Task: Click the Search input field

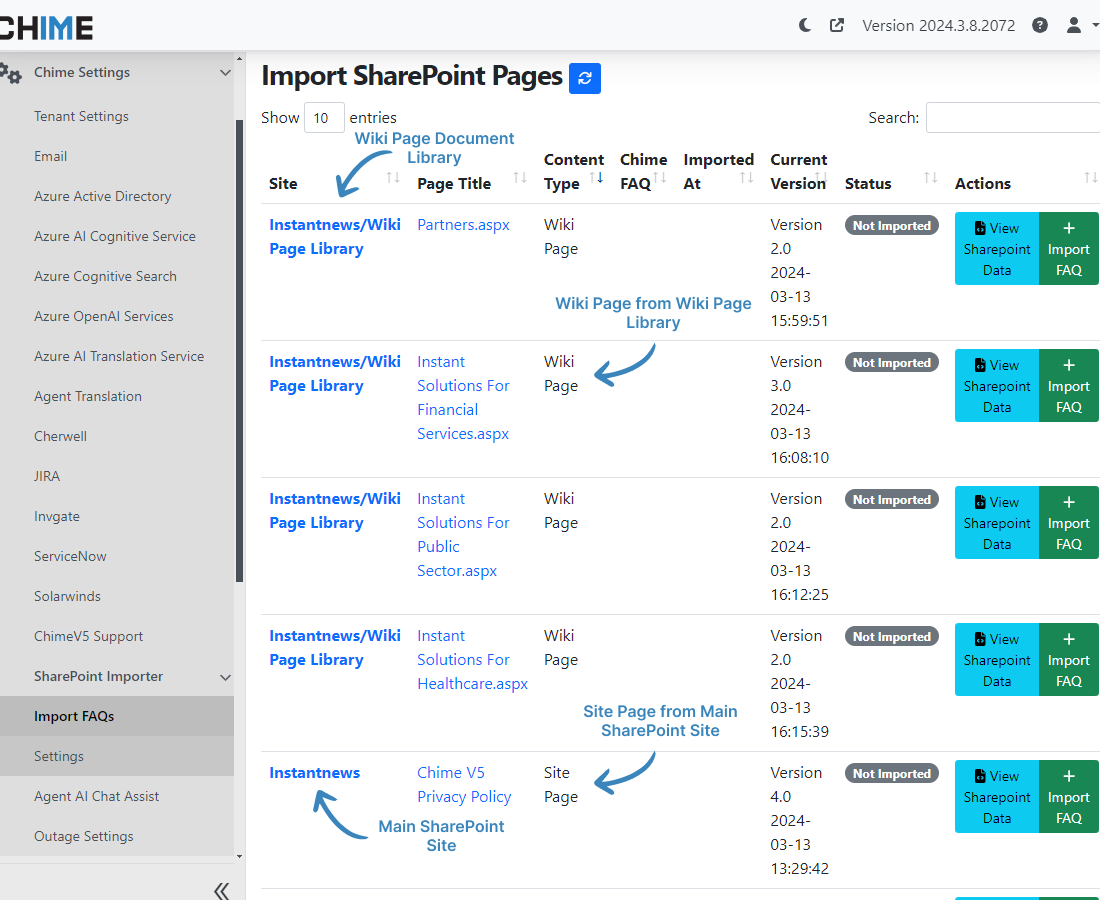Action: click(x=1012, y=117)
